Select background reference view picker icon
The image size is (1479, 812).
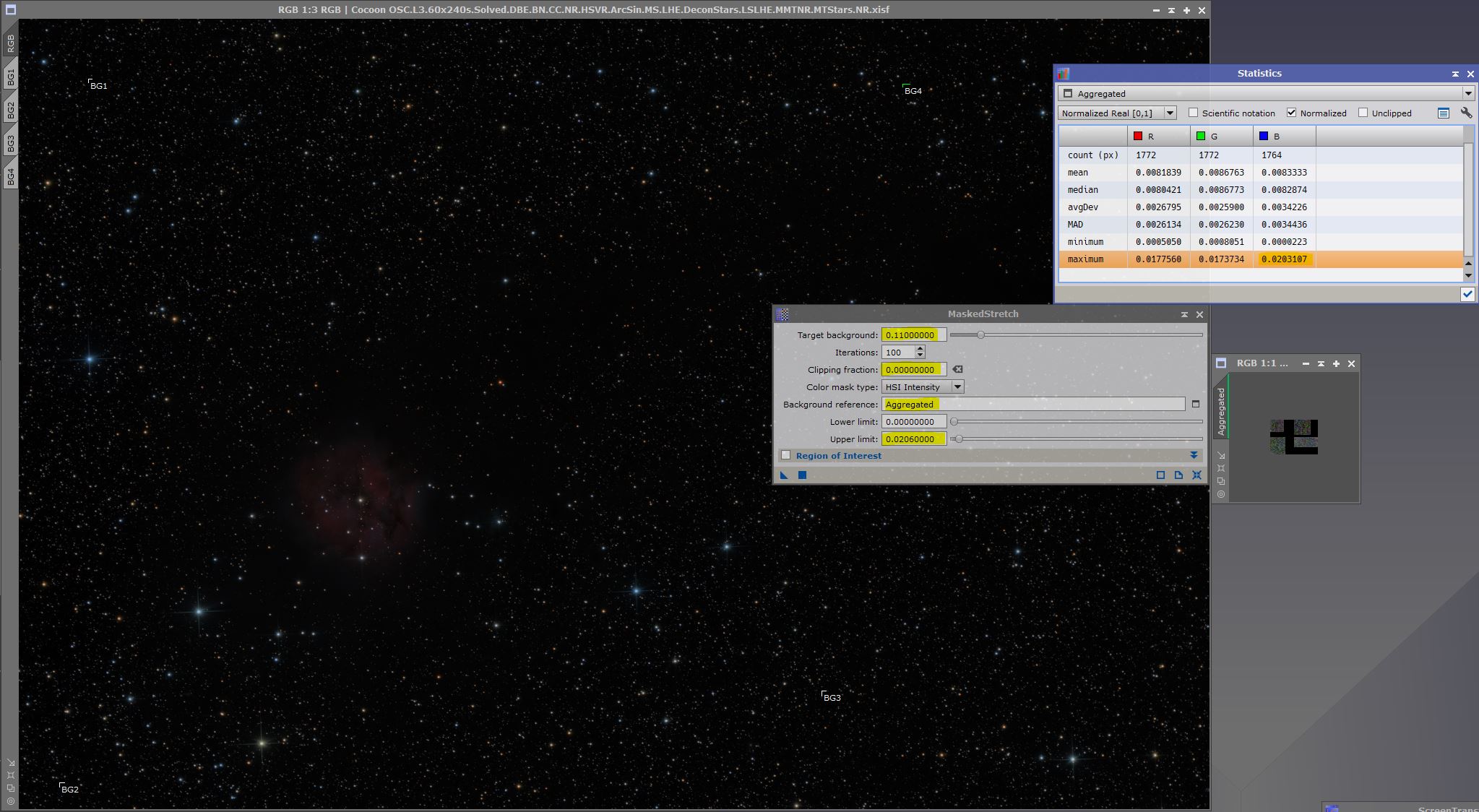click(x=1195, y=404)
